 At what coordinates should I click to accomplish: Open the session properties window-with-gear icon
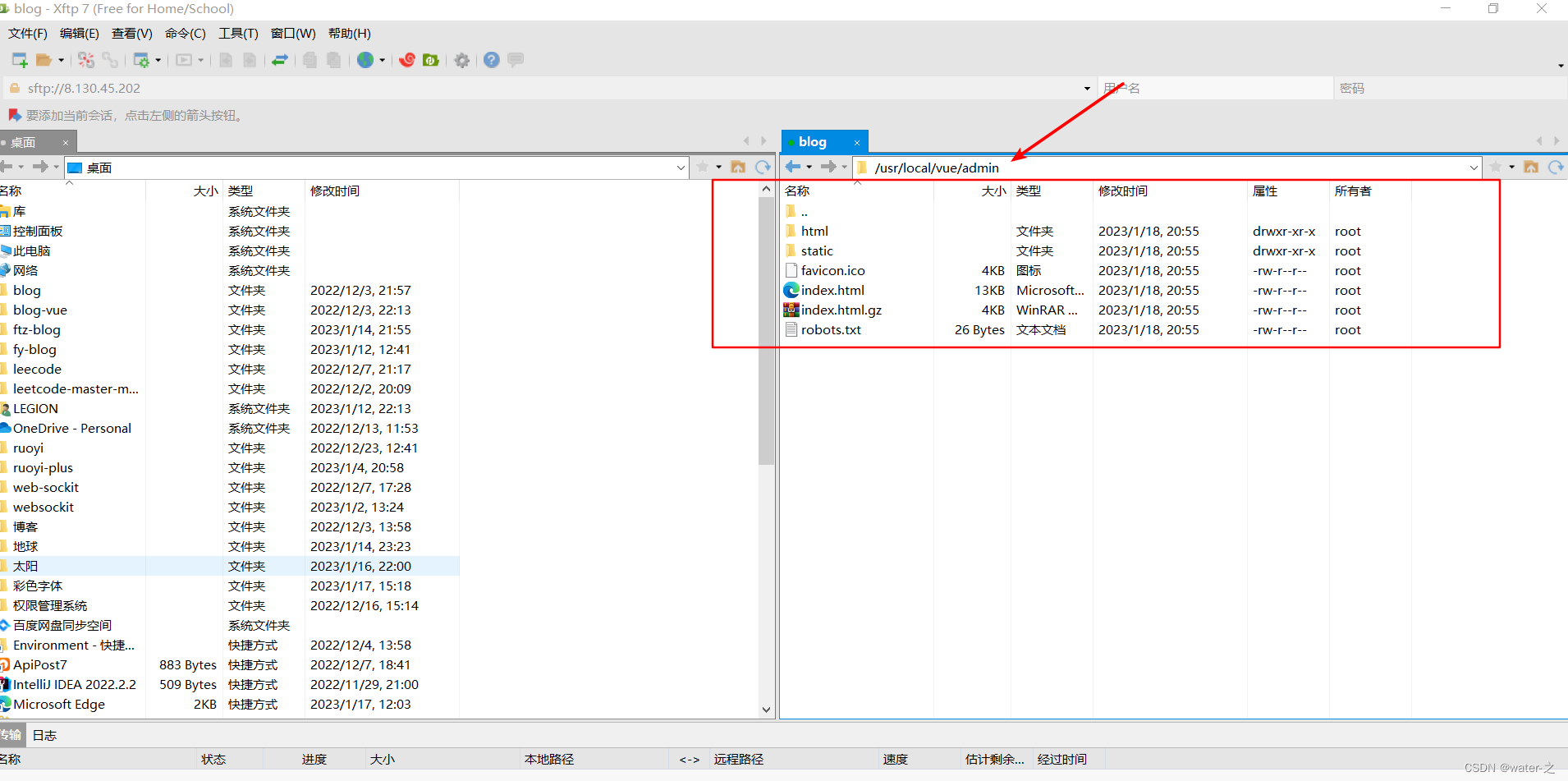tap(141, 60)
